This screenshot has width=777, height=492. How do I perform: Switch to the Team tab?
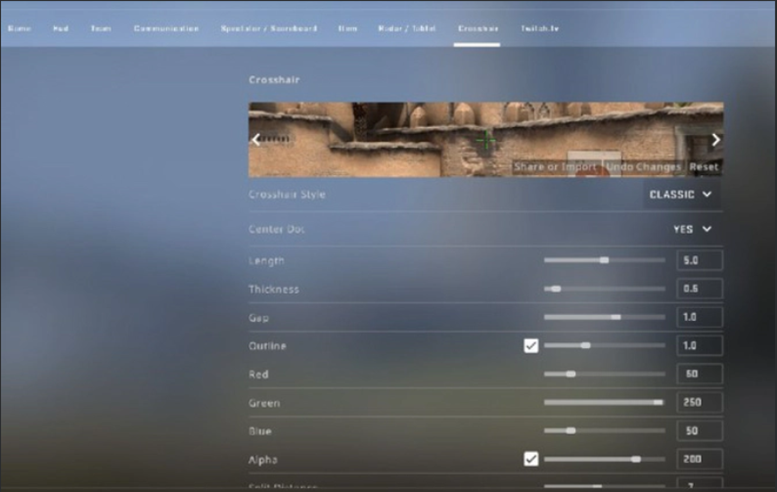pyautogui.click(x=101, y=28)
